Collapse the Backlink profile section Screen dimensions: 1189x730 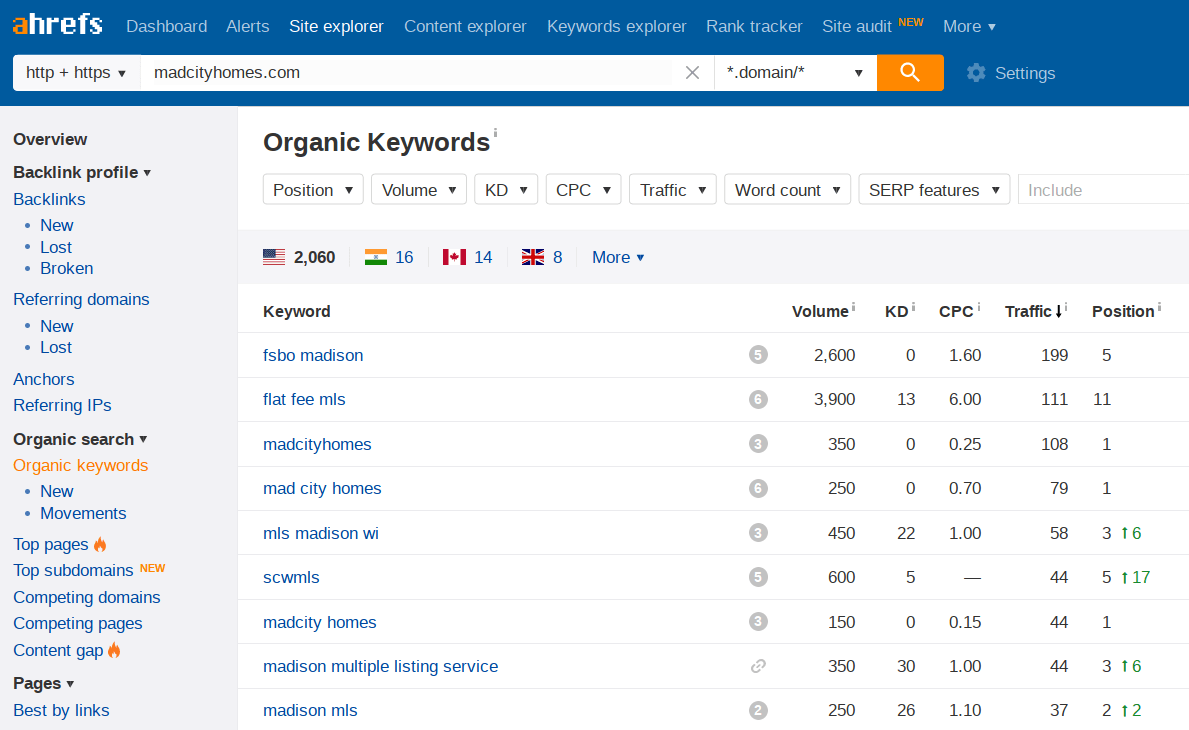click(82, 172)
